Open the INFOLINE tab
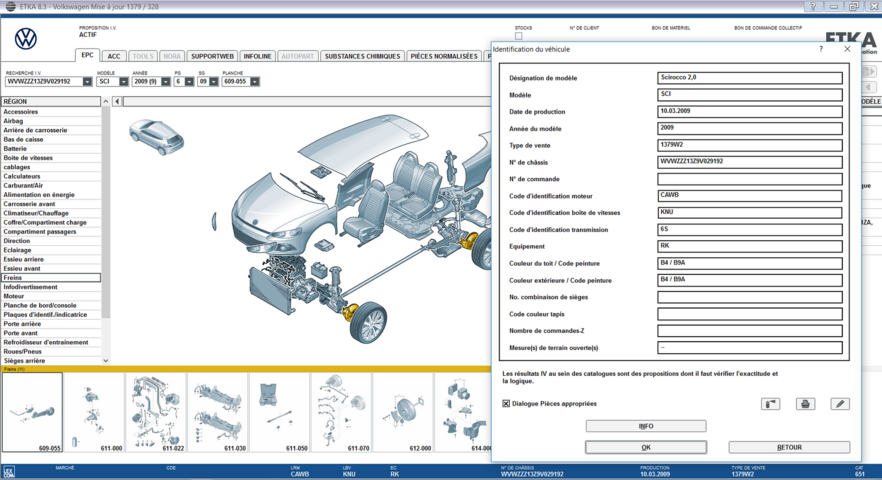The image size is (882, 480). (257, 56)
